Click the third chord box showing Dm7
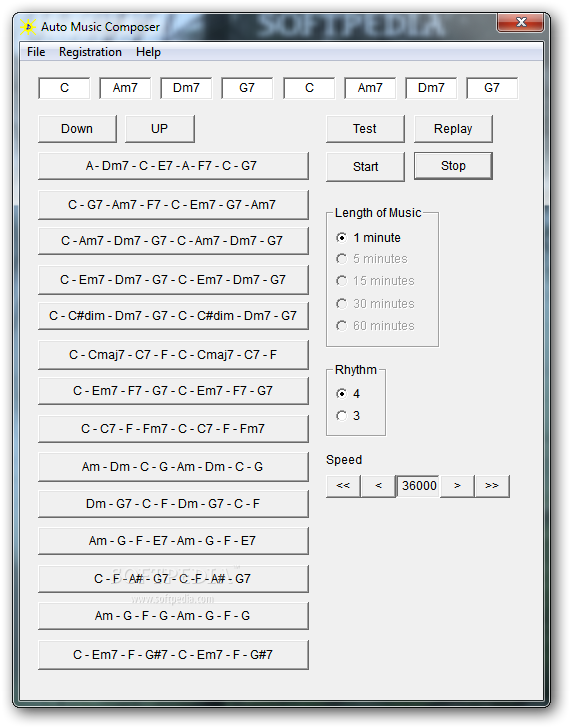Screen dimensions: 571x728 [186, 88]
